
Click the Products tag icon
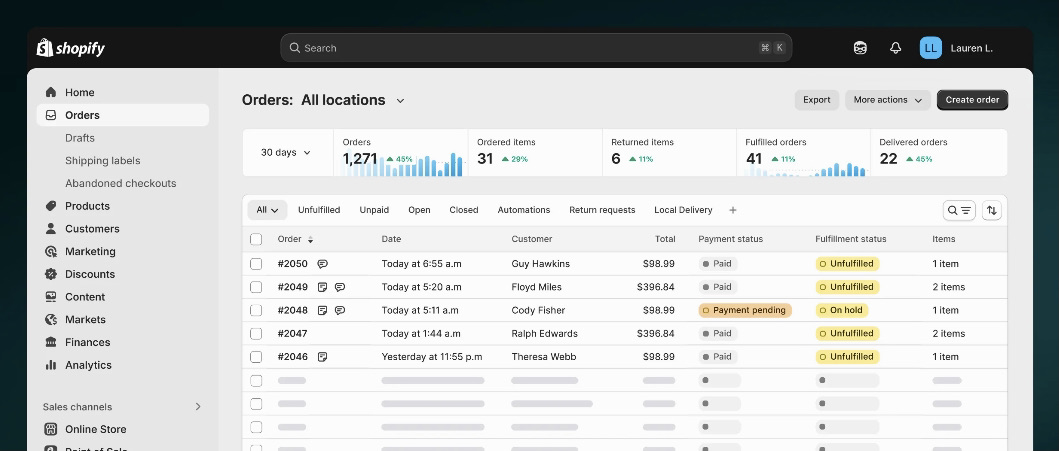pyautogui.click(x=51, y=206)
